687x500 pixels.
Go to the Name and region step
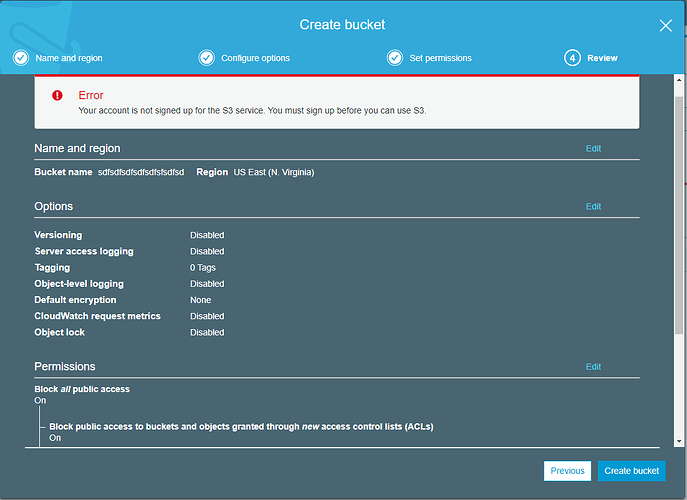click(x=68, y=58)
